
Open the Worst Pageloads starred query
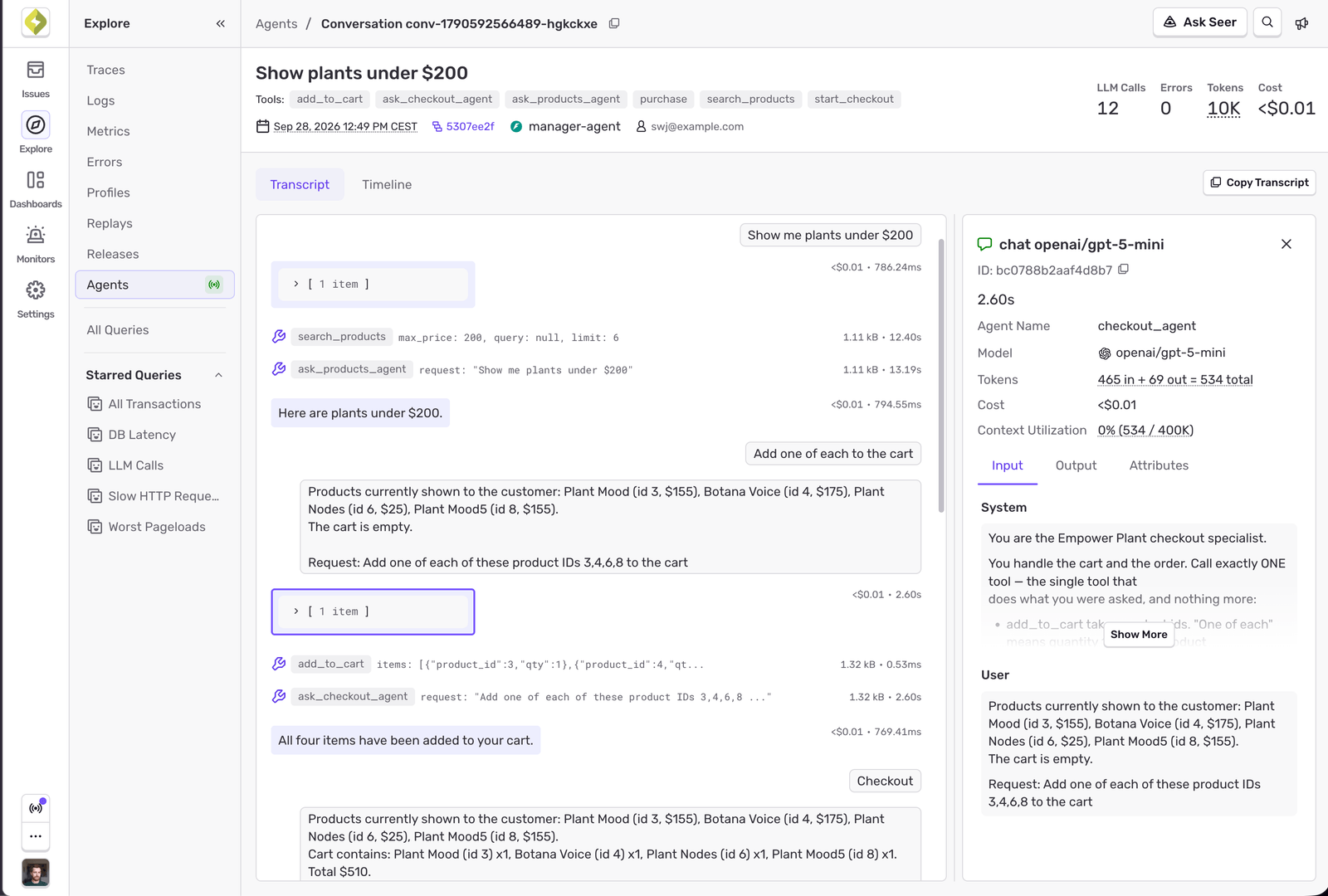157,527
